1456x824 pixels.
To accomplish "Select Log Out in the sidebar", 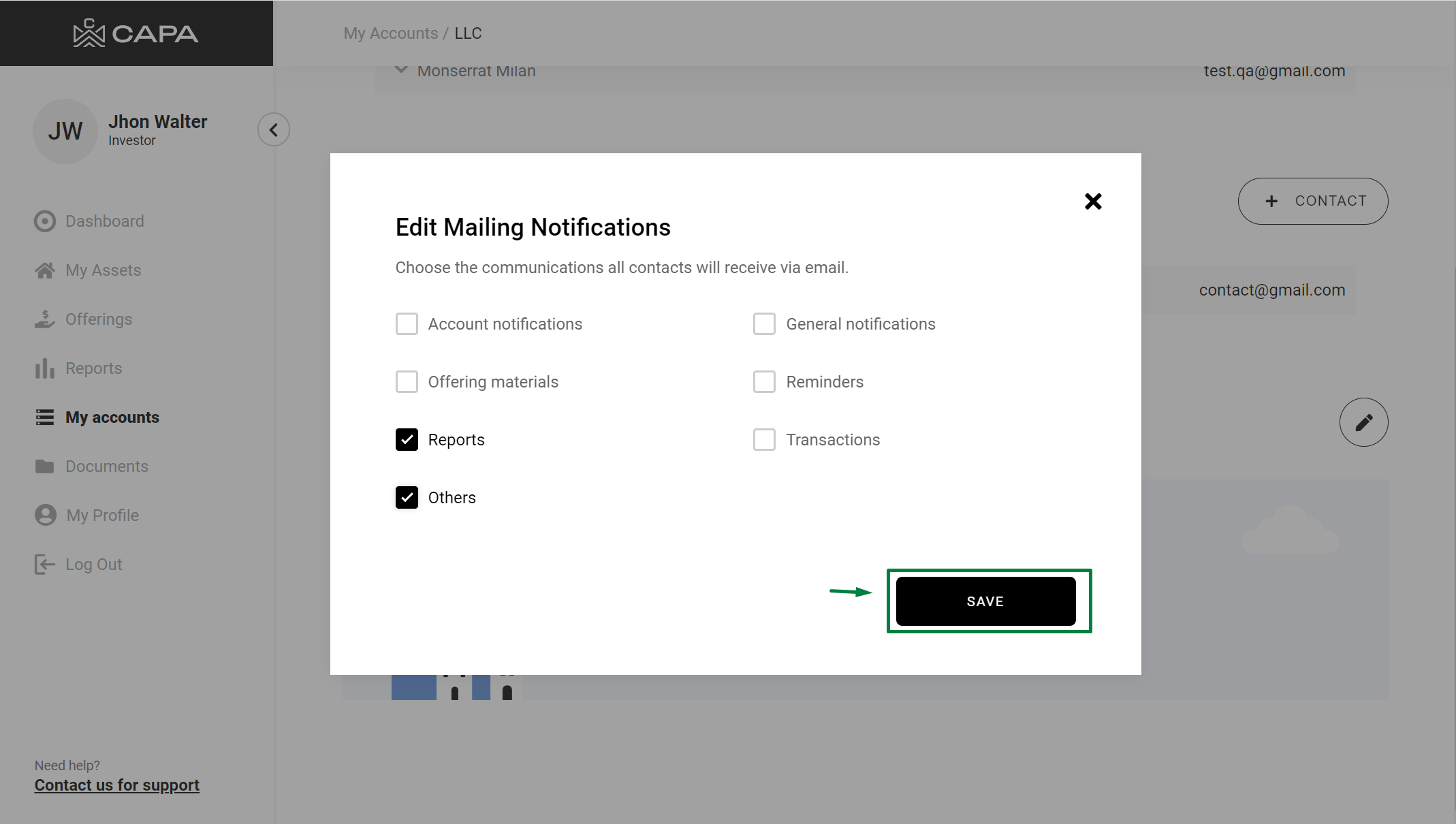I will click(93, 565).
